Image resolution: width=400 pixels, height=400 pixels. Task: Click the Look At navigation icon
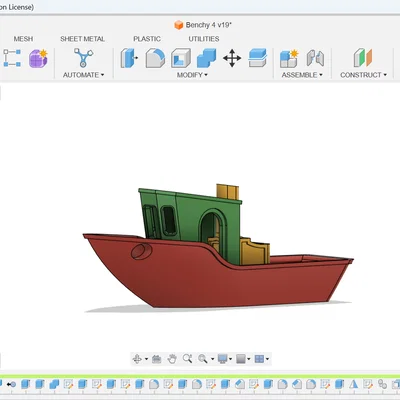156,359
